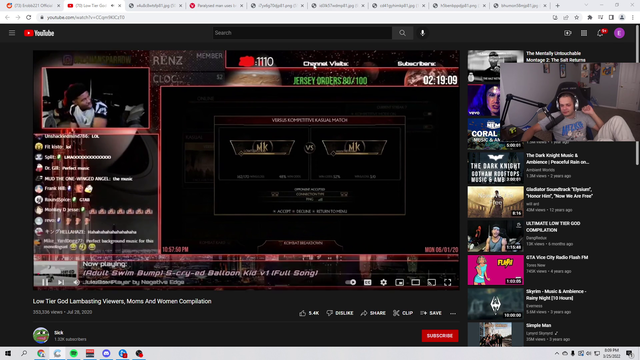
Task: Open the Save to playlist option
Action: (x=431, y=313)
